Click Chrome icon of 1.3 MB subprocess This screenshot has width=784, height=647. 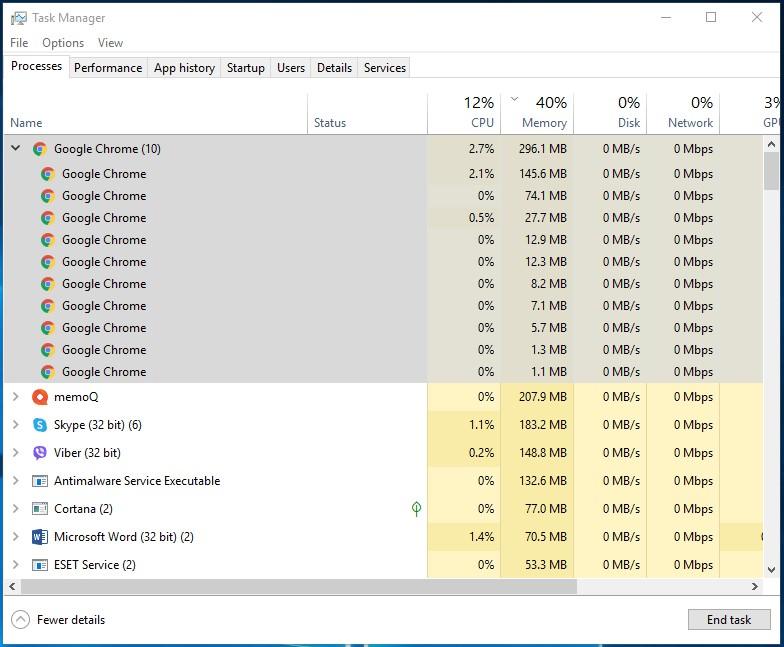tap(48, 350)
